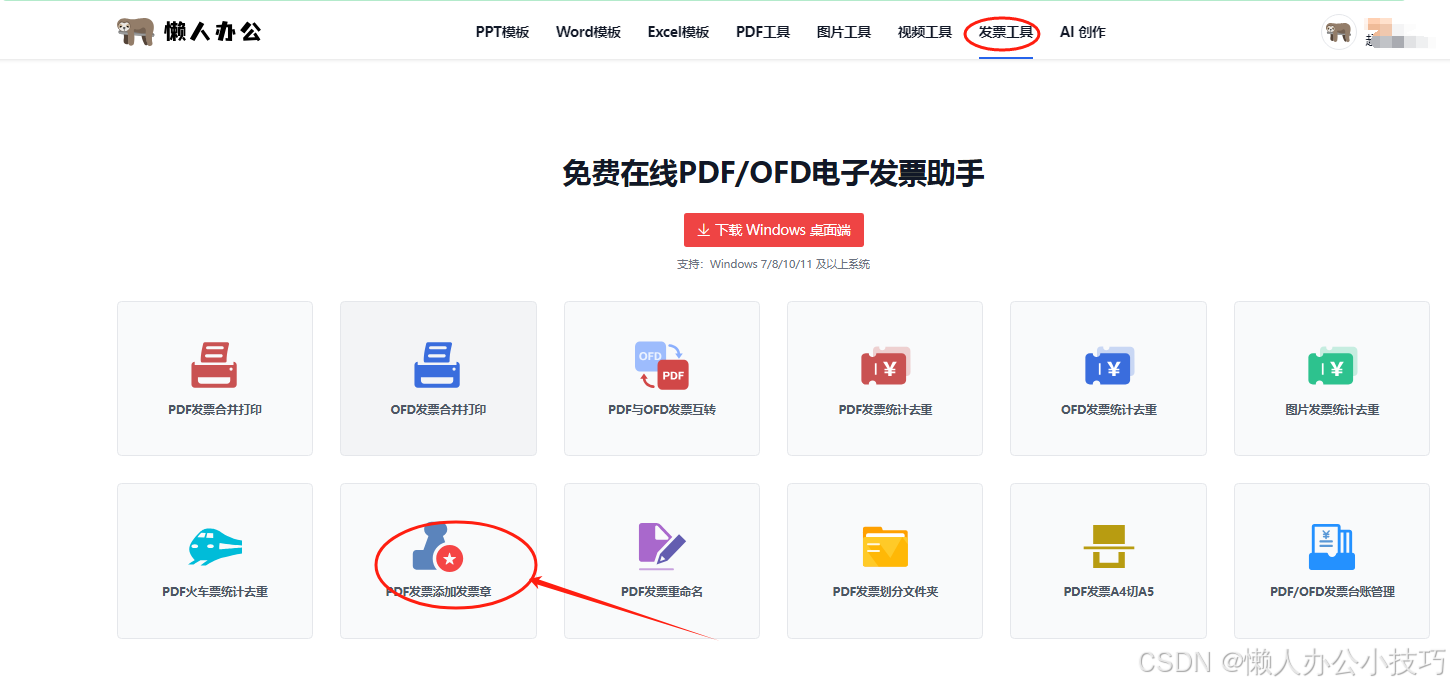Open the PDF发票A4切A5 label

click(x=1109, y=592)
